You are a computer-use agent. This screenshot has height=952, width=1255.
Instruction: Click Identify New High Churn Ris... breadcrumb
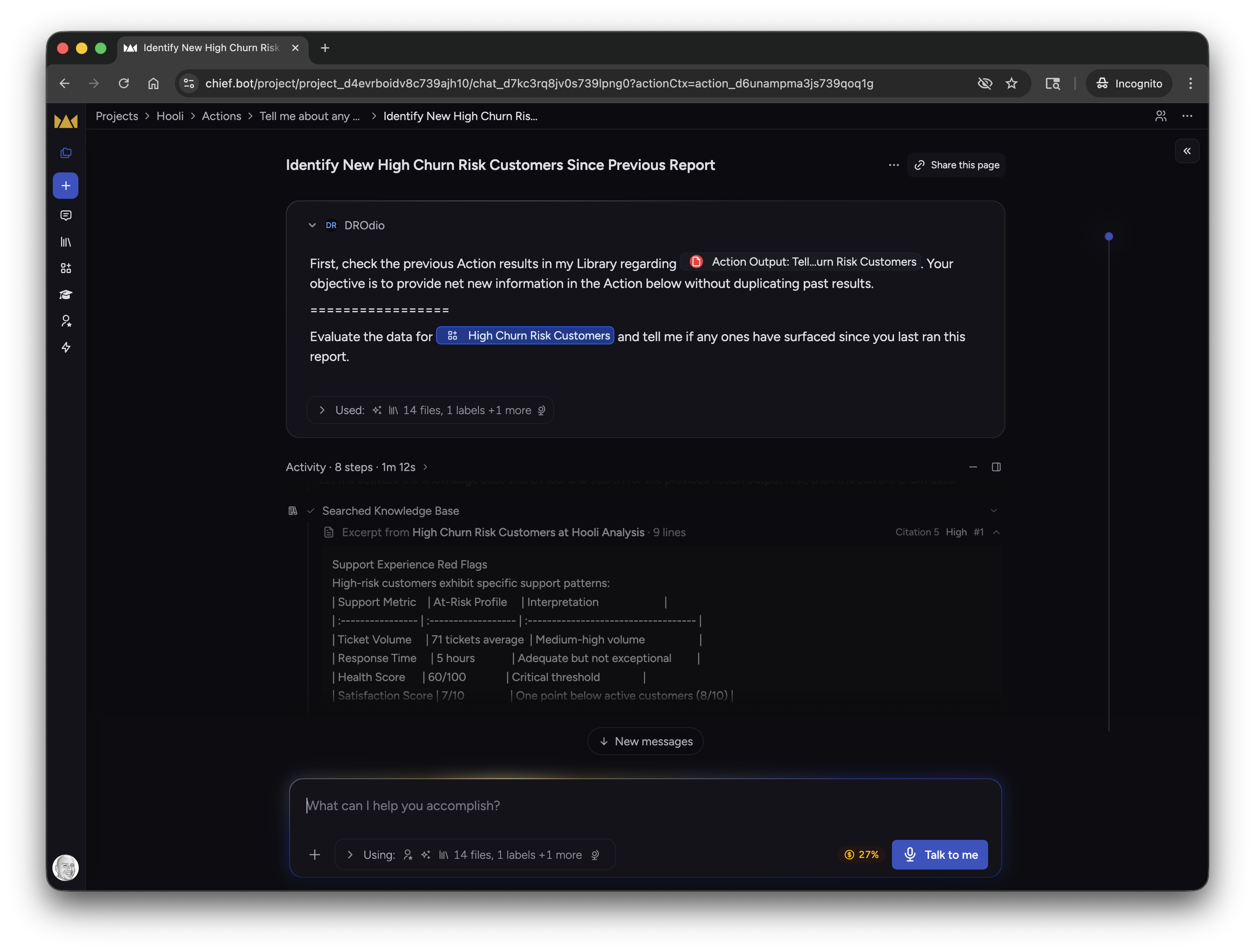(460, 116)
